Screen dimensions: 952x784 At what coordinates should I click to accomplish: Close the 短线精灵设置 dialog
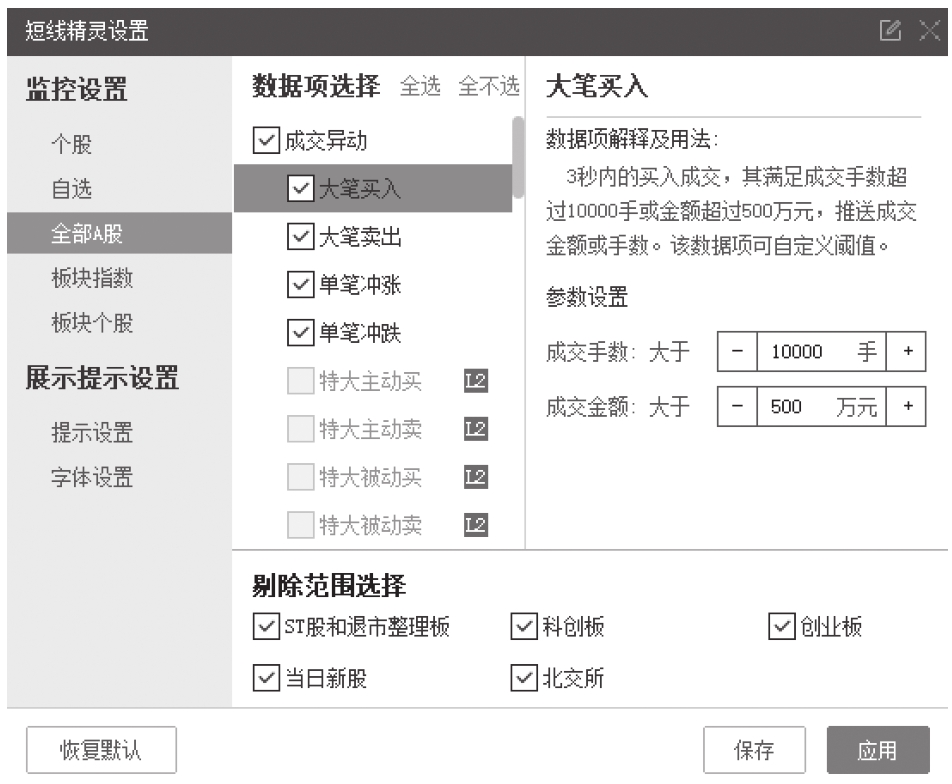pos(930,30)
